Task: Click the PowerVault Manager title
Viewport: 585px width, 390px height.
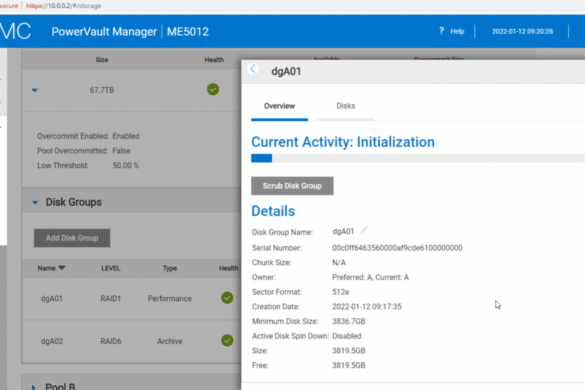Action: [104, 32]
